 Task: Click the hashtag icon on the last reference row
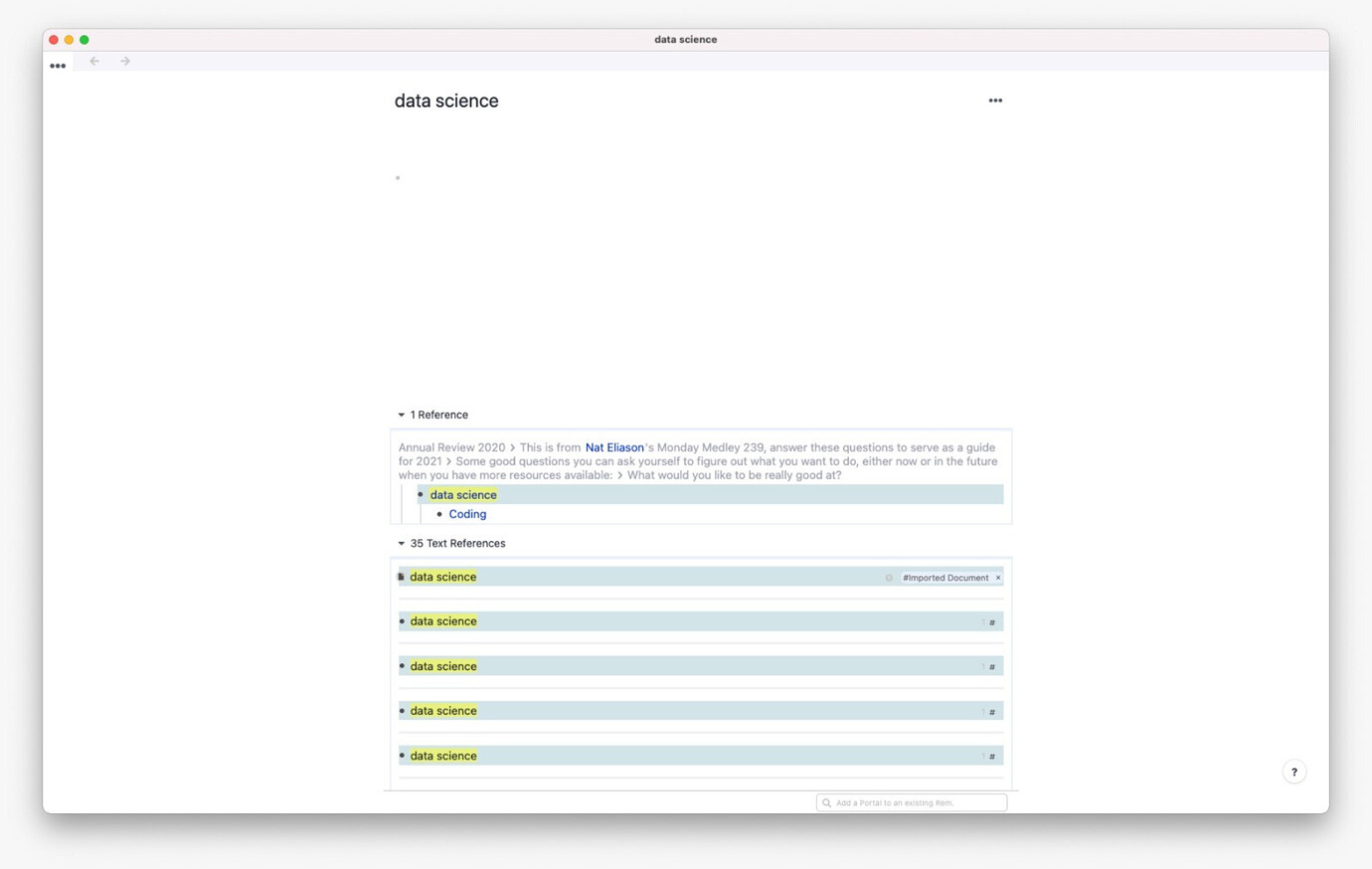click(991, 756)
